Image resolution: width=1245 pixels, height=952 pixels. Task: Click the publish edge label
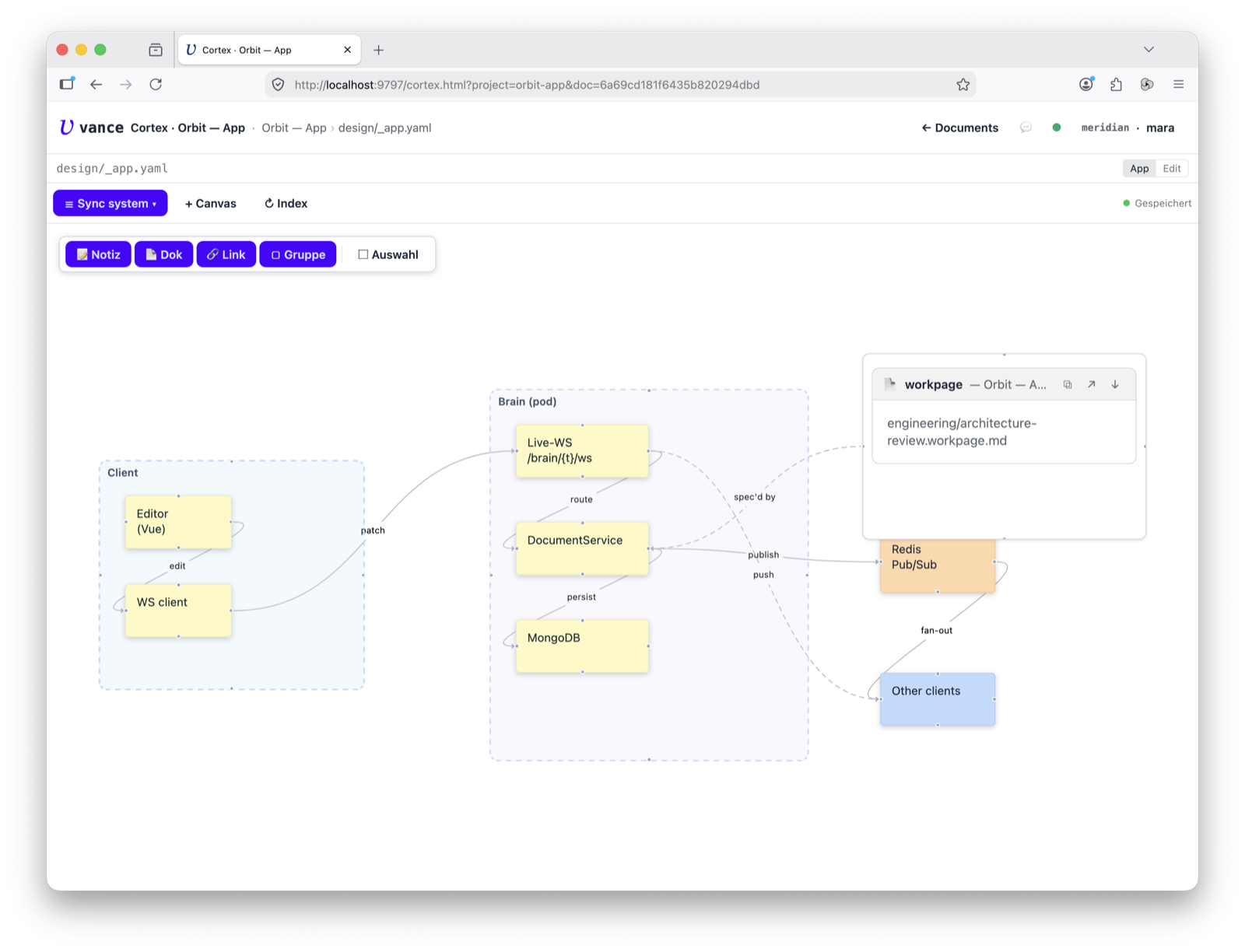pyautogui.click(x=763, y=555)
